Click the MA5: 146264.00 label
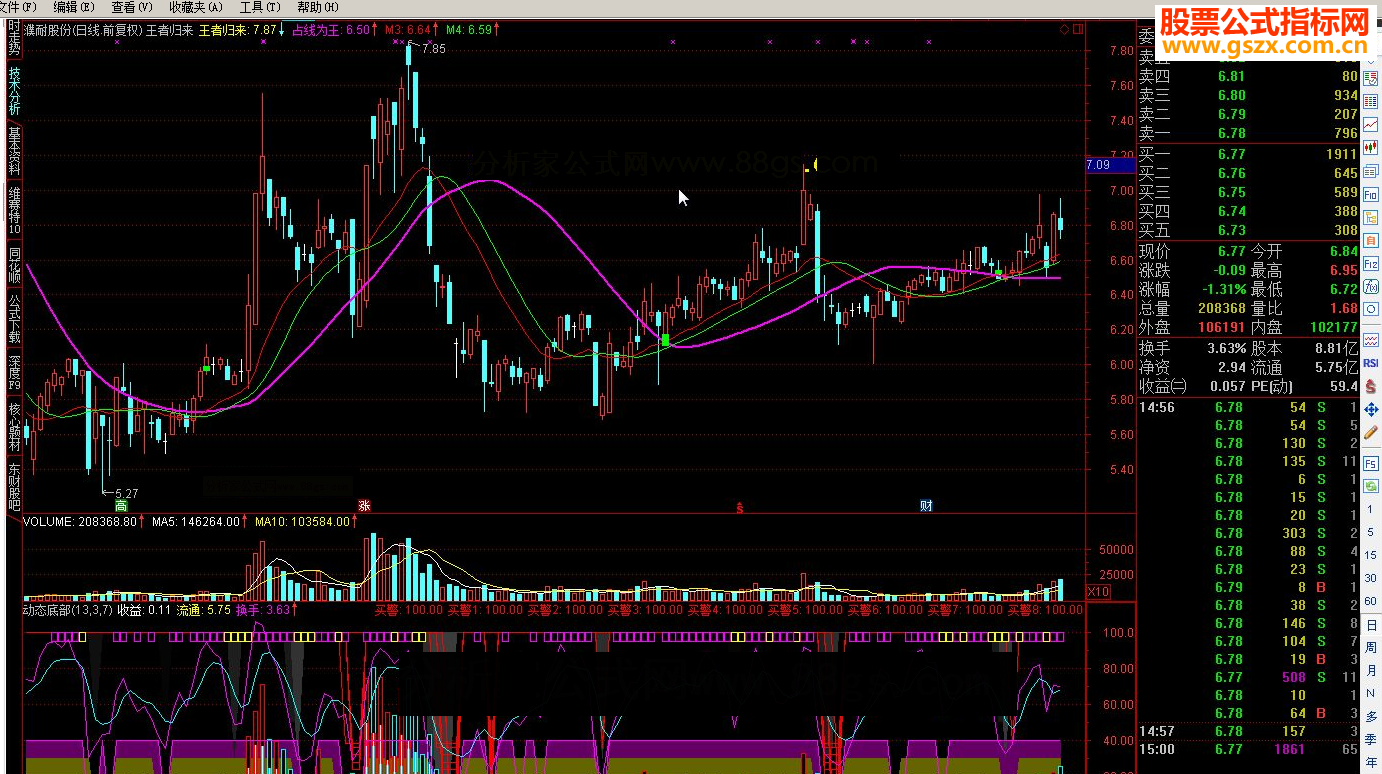Image resolution: width=1382 pixels, height=774 pixels. point(196,521)
